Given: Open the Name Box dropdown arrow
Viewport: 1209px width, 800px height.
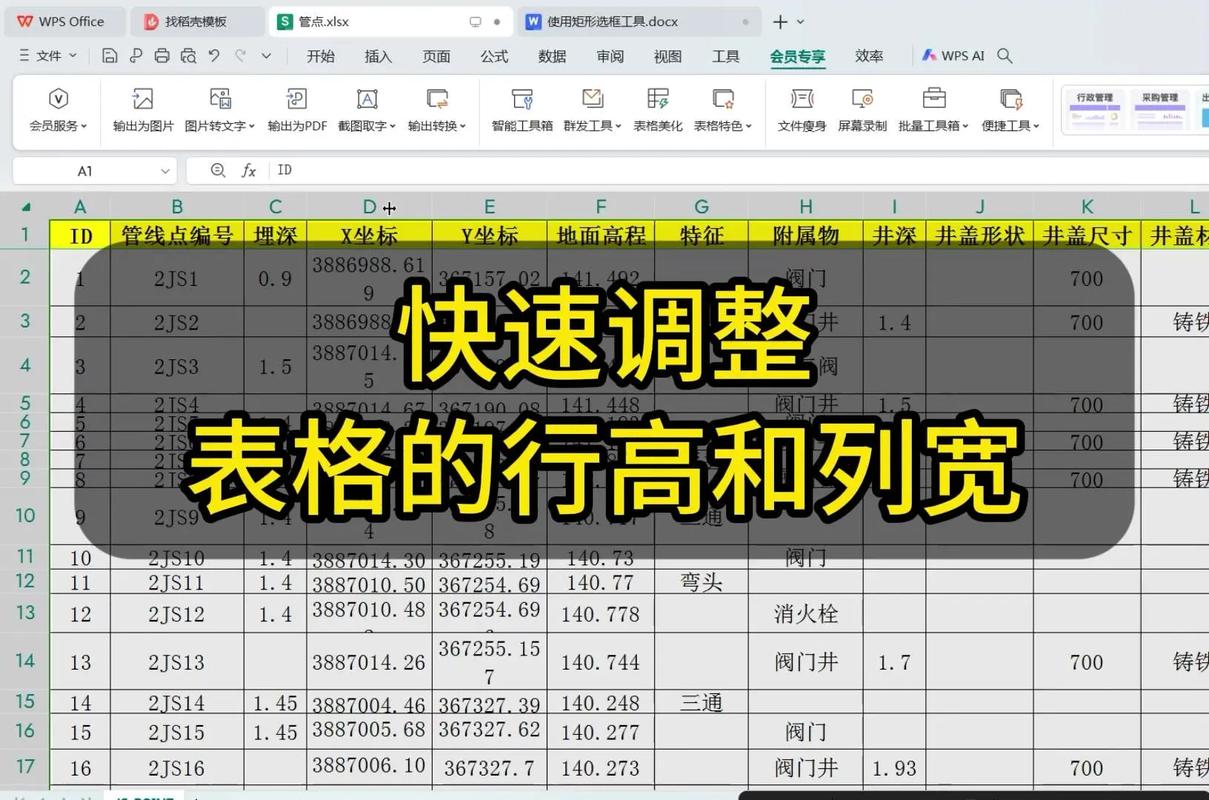Looking at the screenshot, I should (x=165, y=170).
